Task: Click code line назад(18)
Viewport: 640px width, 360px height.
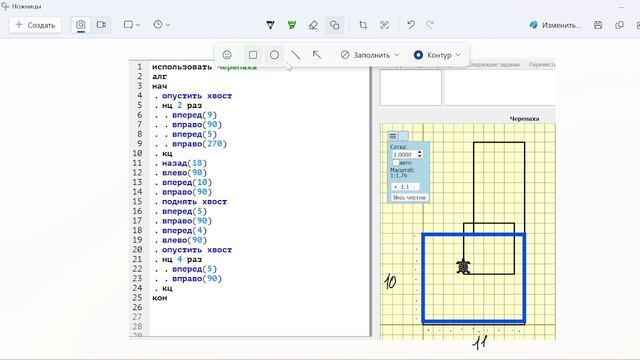Action: [x=184, y=163]
